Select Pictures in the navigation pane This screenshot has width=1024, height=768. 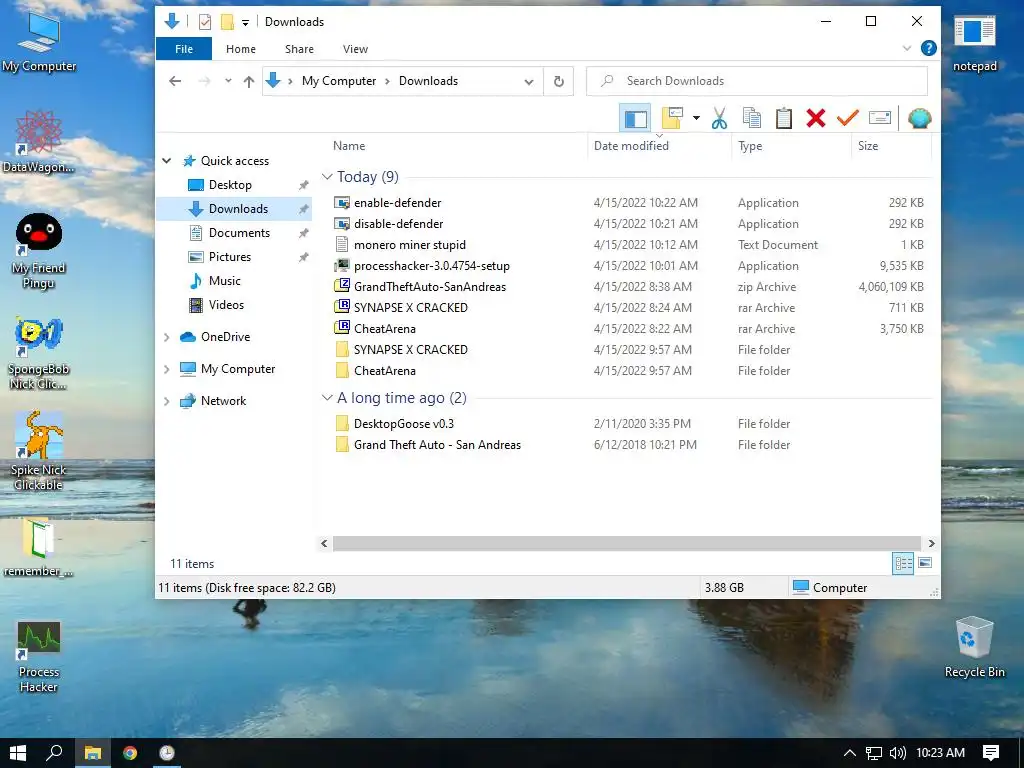tap(230, 257)
